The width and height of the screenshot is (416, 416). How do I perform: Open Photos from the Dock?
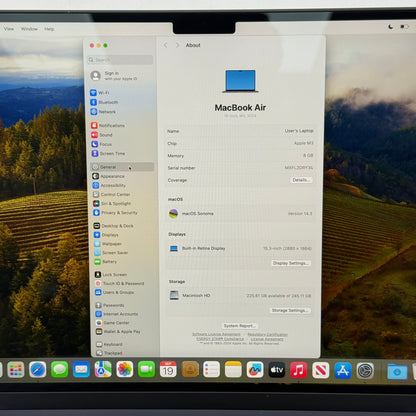125,369
